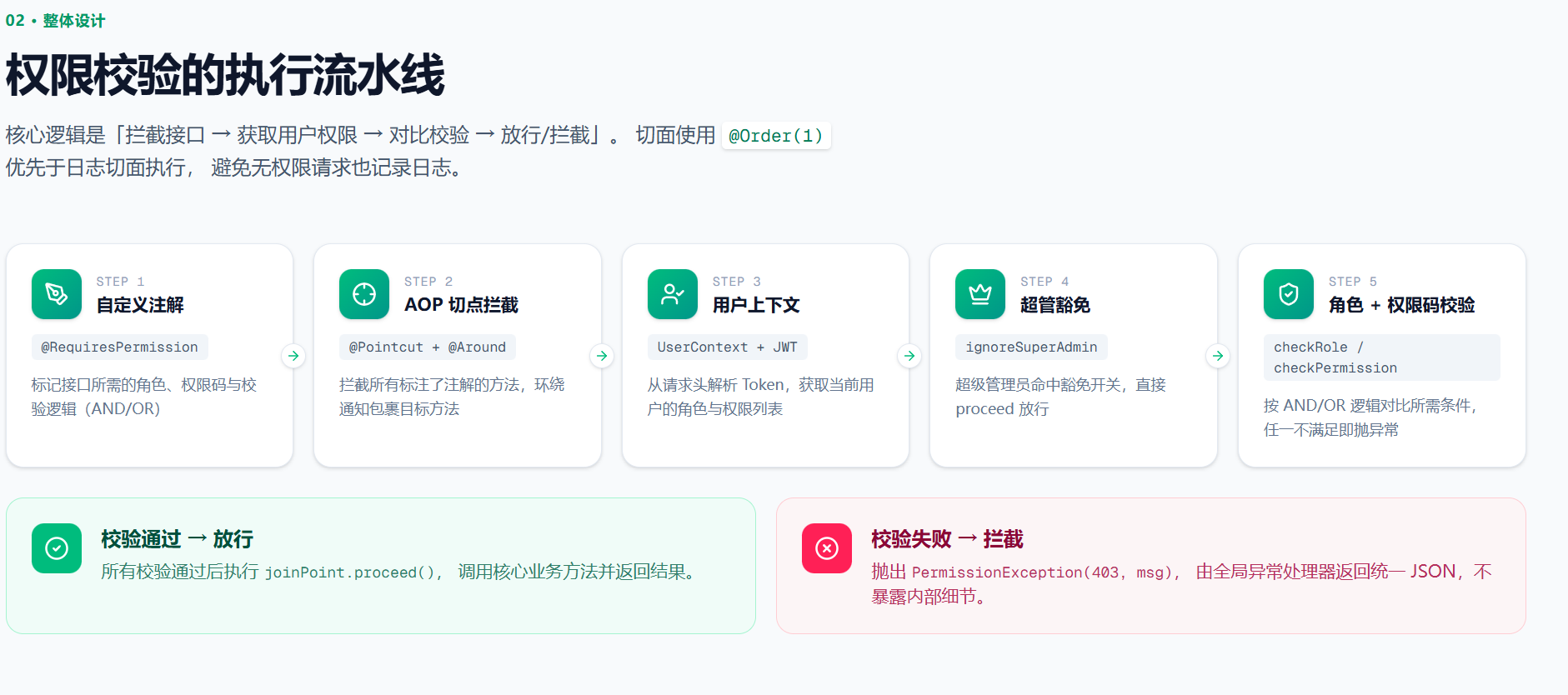Image resolution: width=1568 pixels, height=695 pixels.
Task: Select the ignoreSuperAdmin code tag
Action: [1031, 347]
